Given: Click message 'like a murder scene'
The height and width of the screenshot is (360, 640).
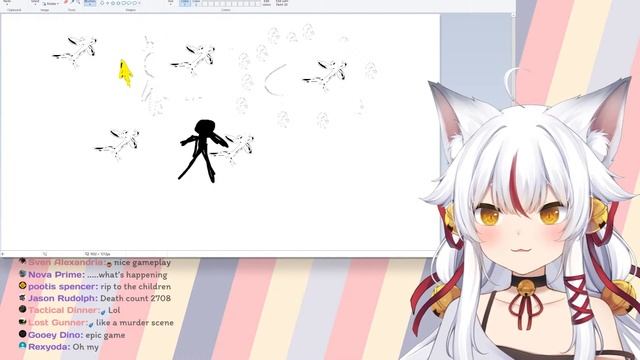Looking at the screenshot, I should click(135, 322).
